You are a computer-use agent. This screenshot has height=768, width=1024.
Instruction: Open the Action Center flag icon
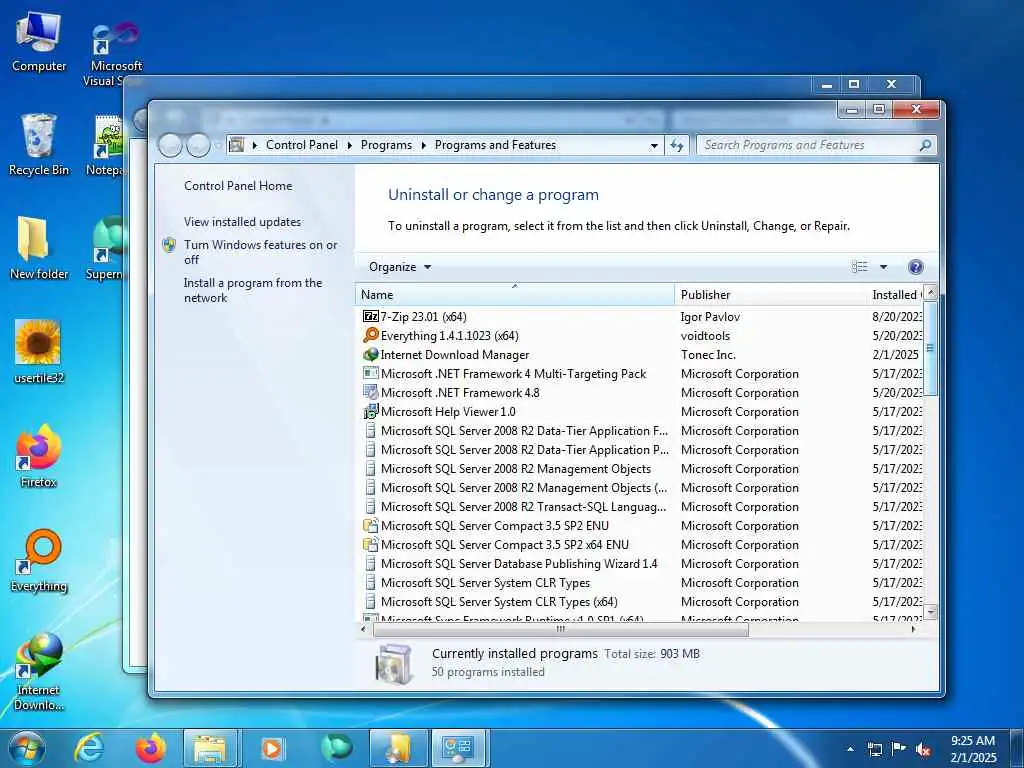(899, 749)
